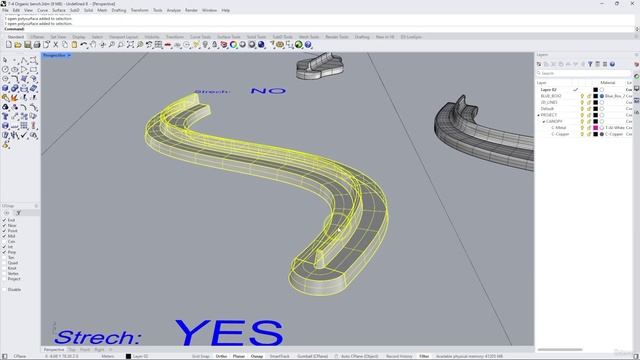This screenshot has width=640, height=360.
Task: Toggle Planar in the status bar
Action: (x=239, y=356)
